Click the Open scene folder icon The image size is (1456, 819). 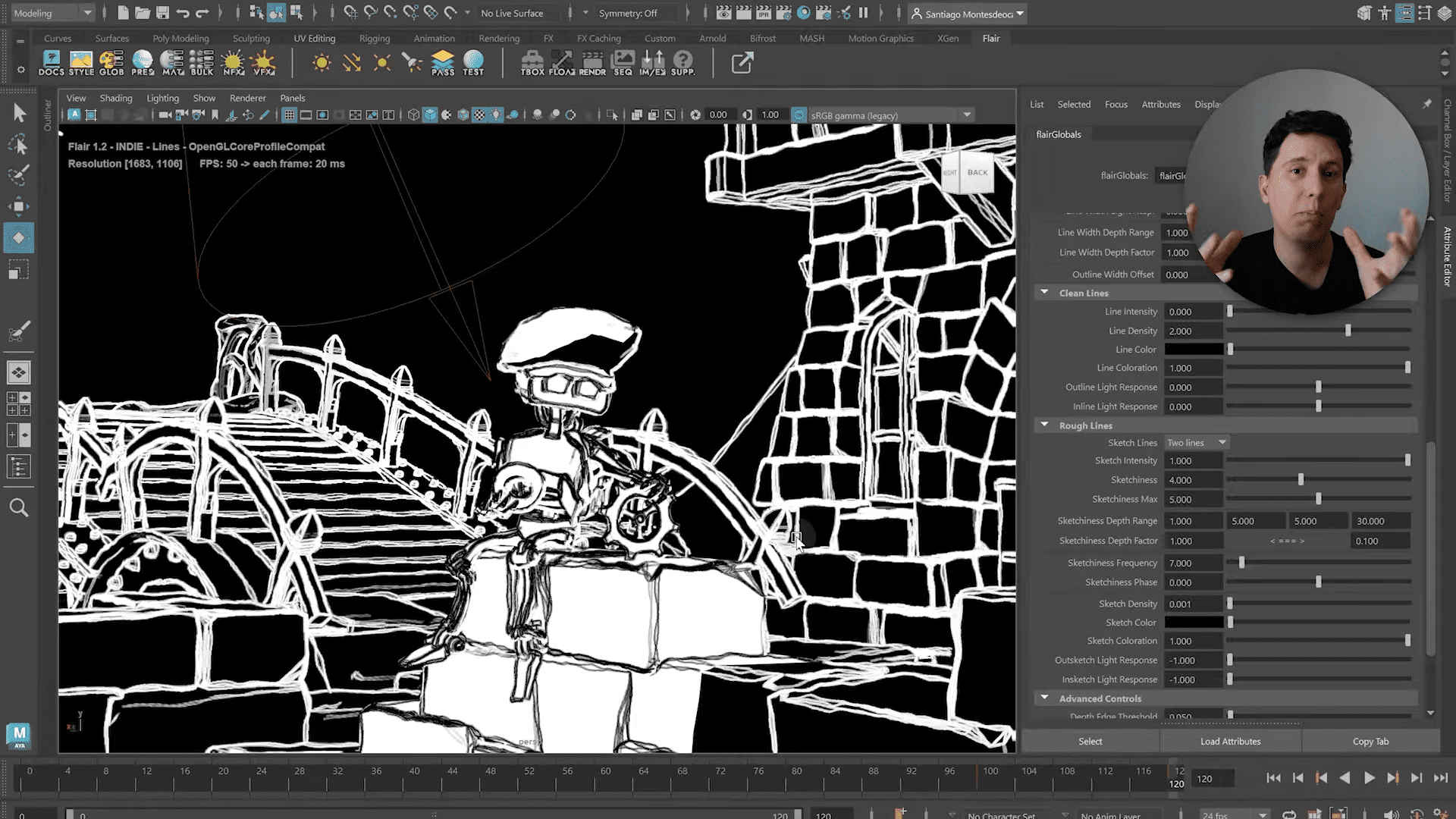coord(143,13)
